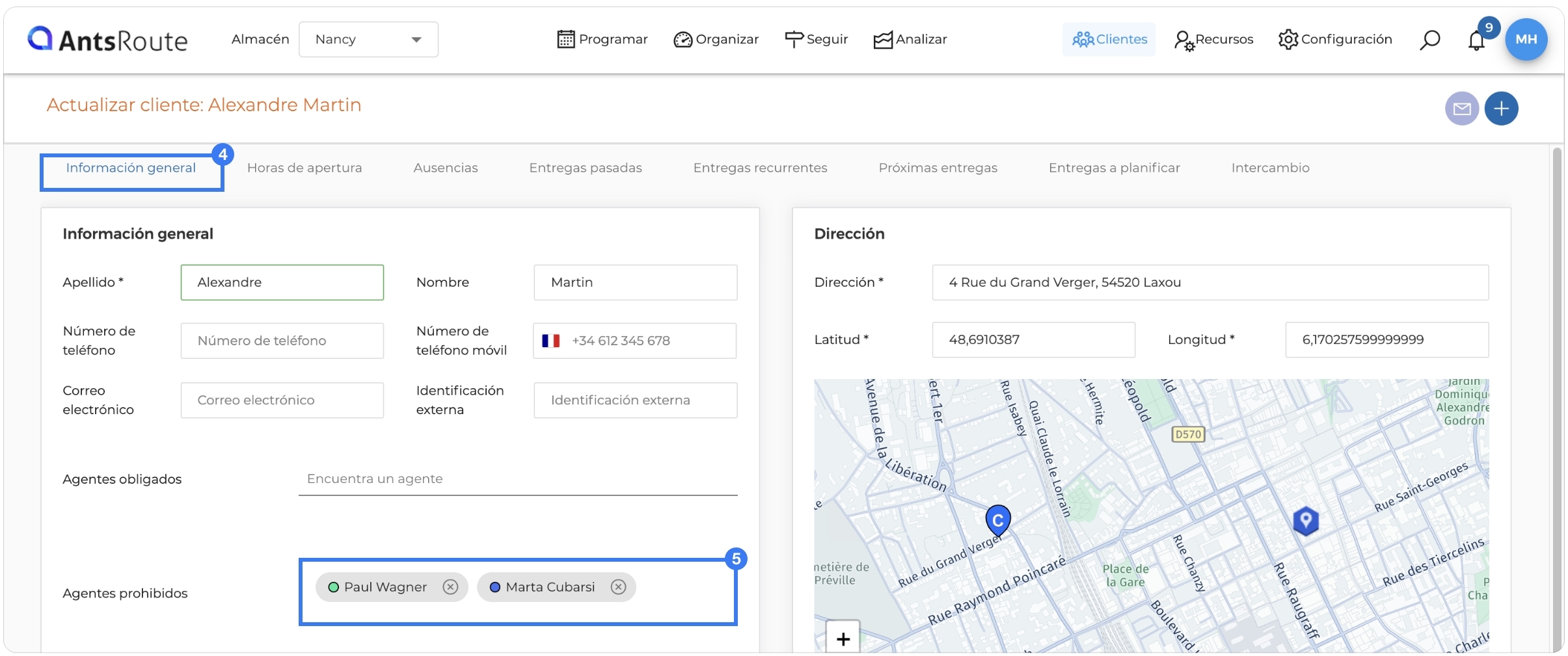Select the Información general tab
Viewport: 1568px width, 656px height.
click(131, 168)
